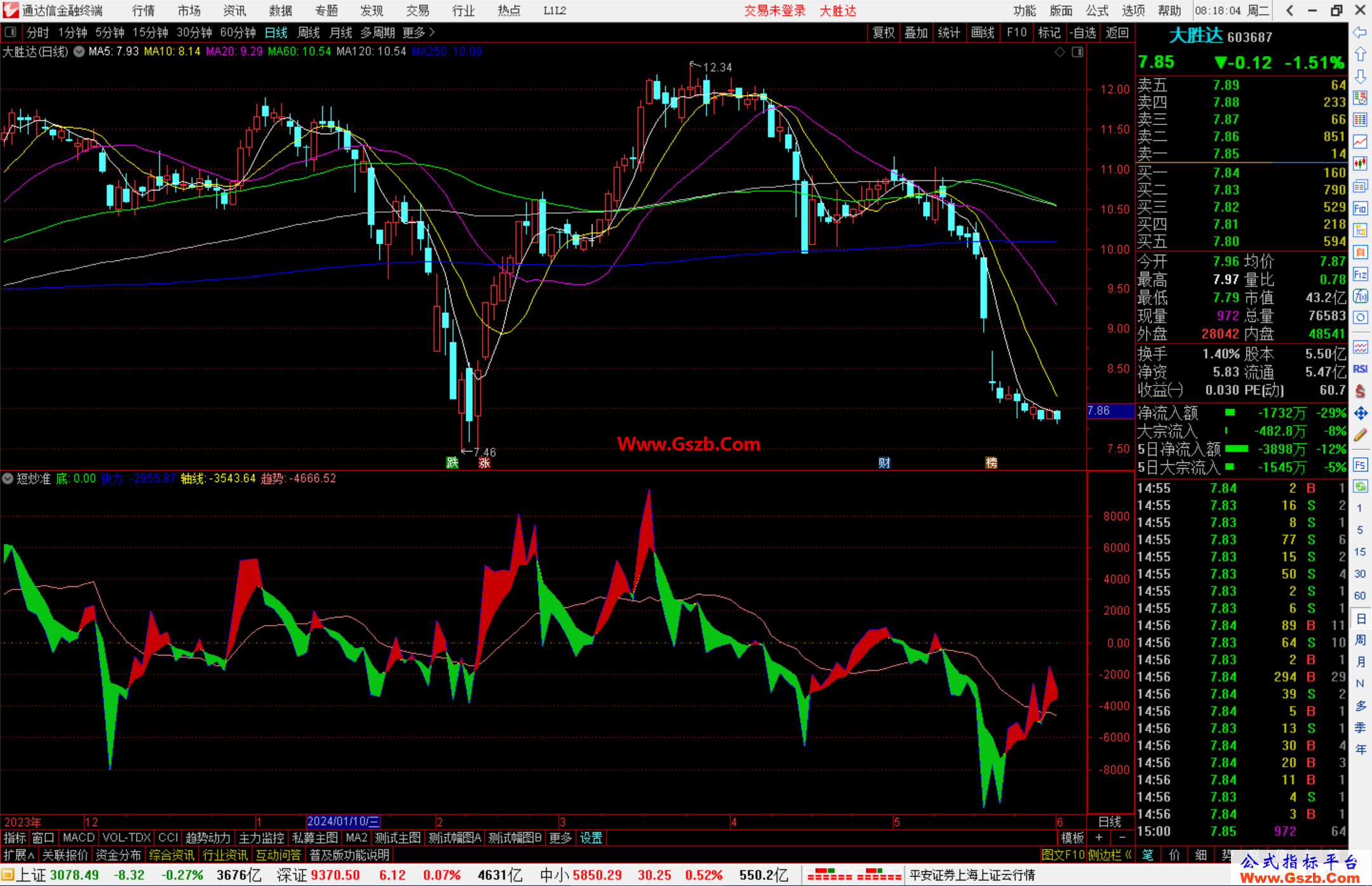Open the f(x) formula manager icon
Image resolution: width=1372 pixels, height=886 pixels.
tap(1360, 296)
